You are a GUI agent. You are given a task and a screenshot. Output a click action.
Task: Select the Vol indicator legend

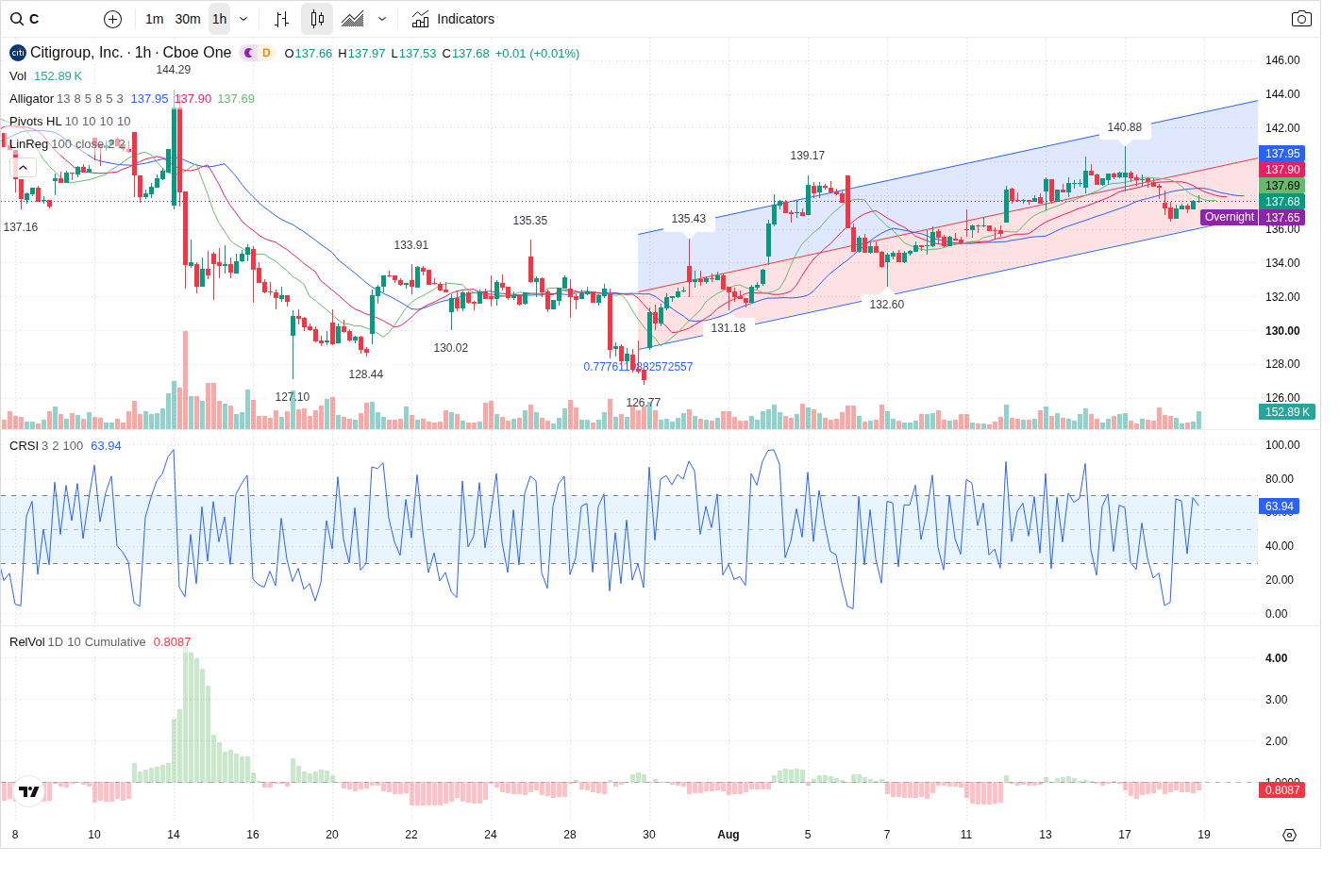point(18,76)
